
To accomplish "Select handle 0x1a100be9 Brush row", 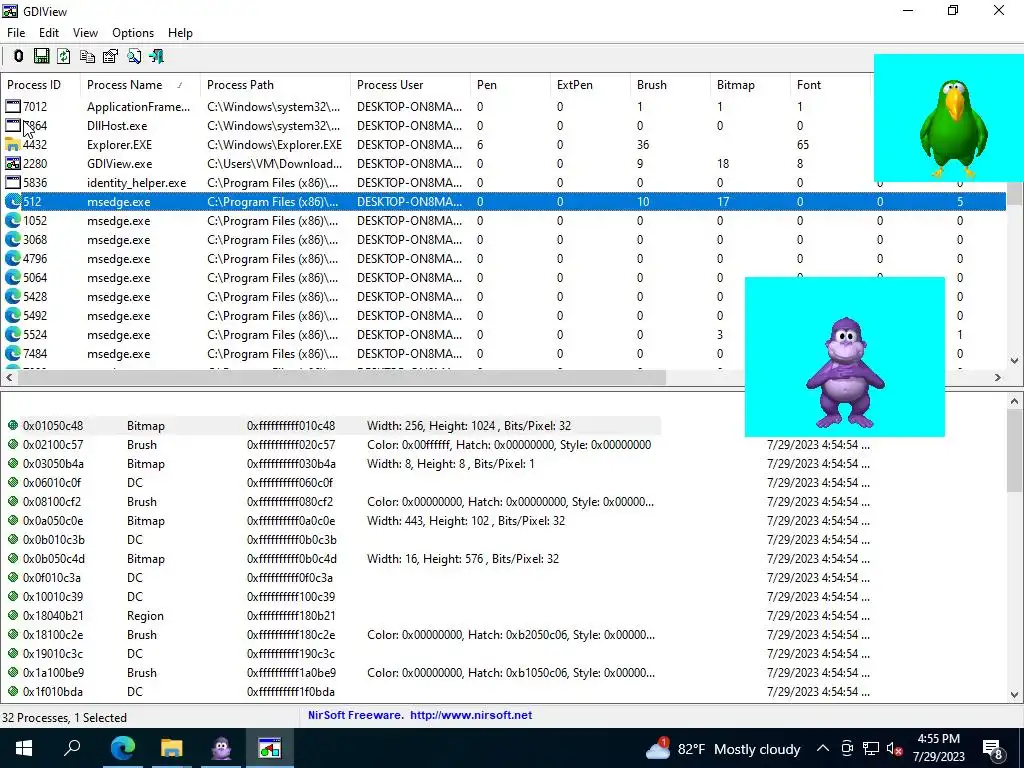I will point(503,673).
